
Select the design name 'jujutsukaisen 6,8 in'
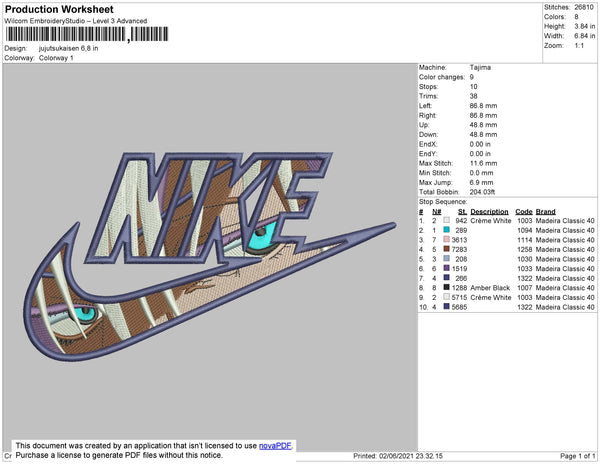point(68,49)
